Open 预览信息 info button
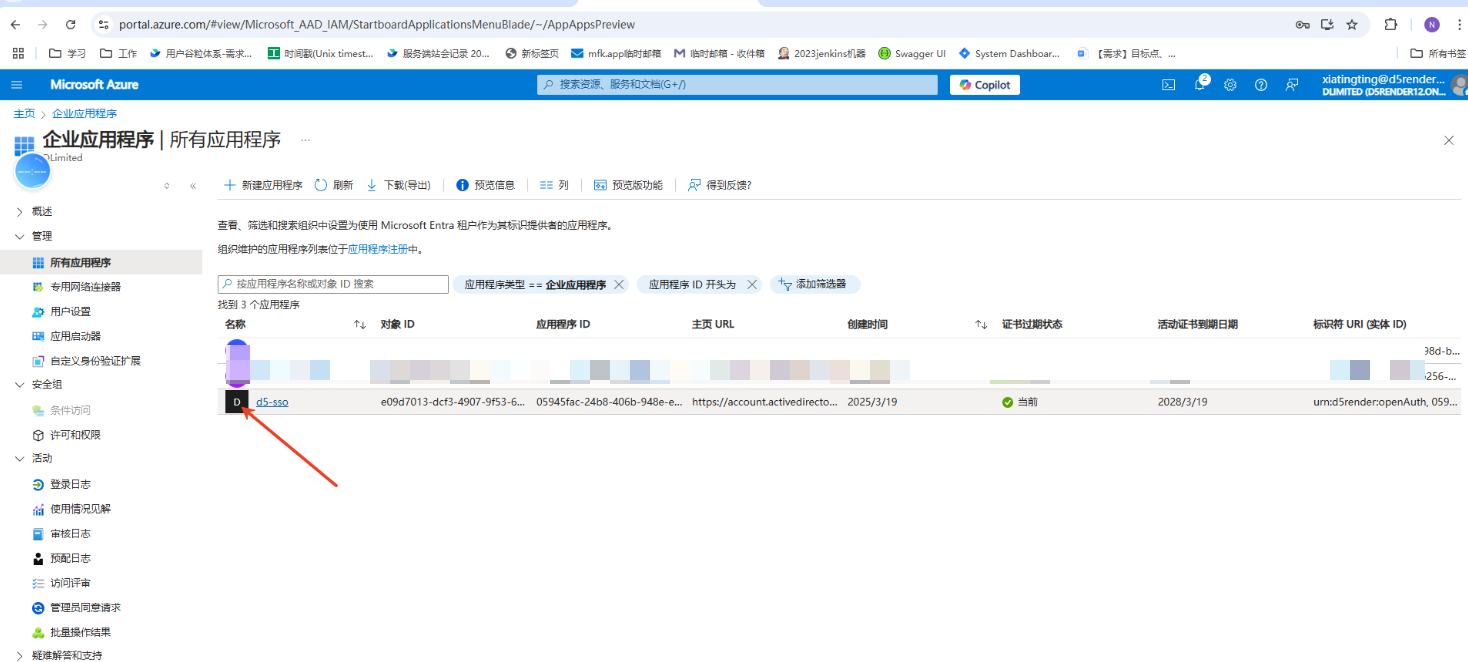Screen dimensions: 1468x662 [x=486, y=185]
